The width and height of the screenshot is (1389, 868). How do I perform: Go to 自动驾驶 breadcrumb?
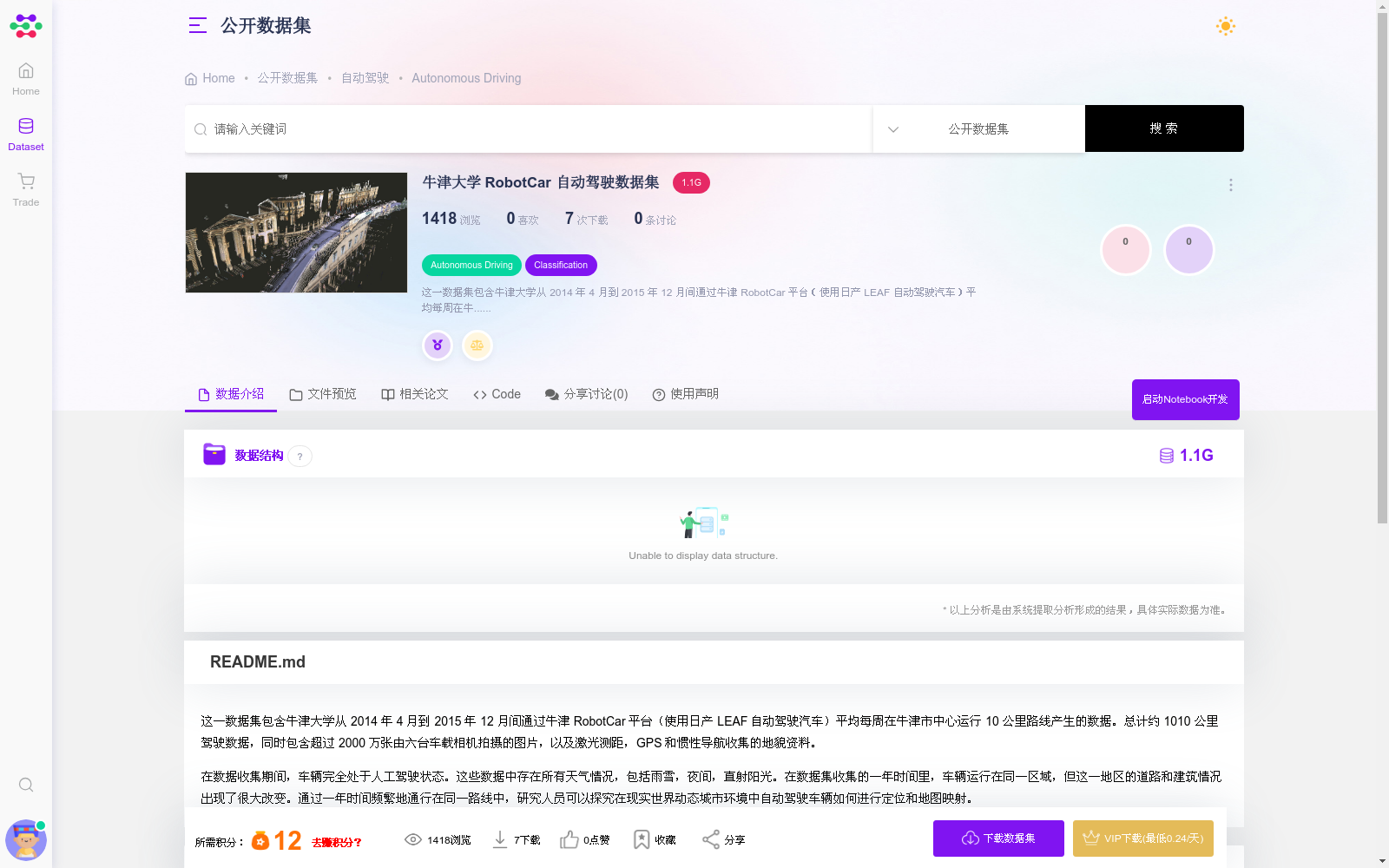point(365,78)
